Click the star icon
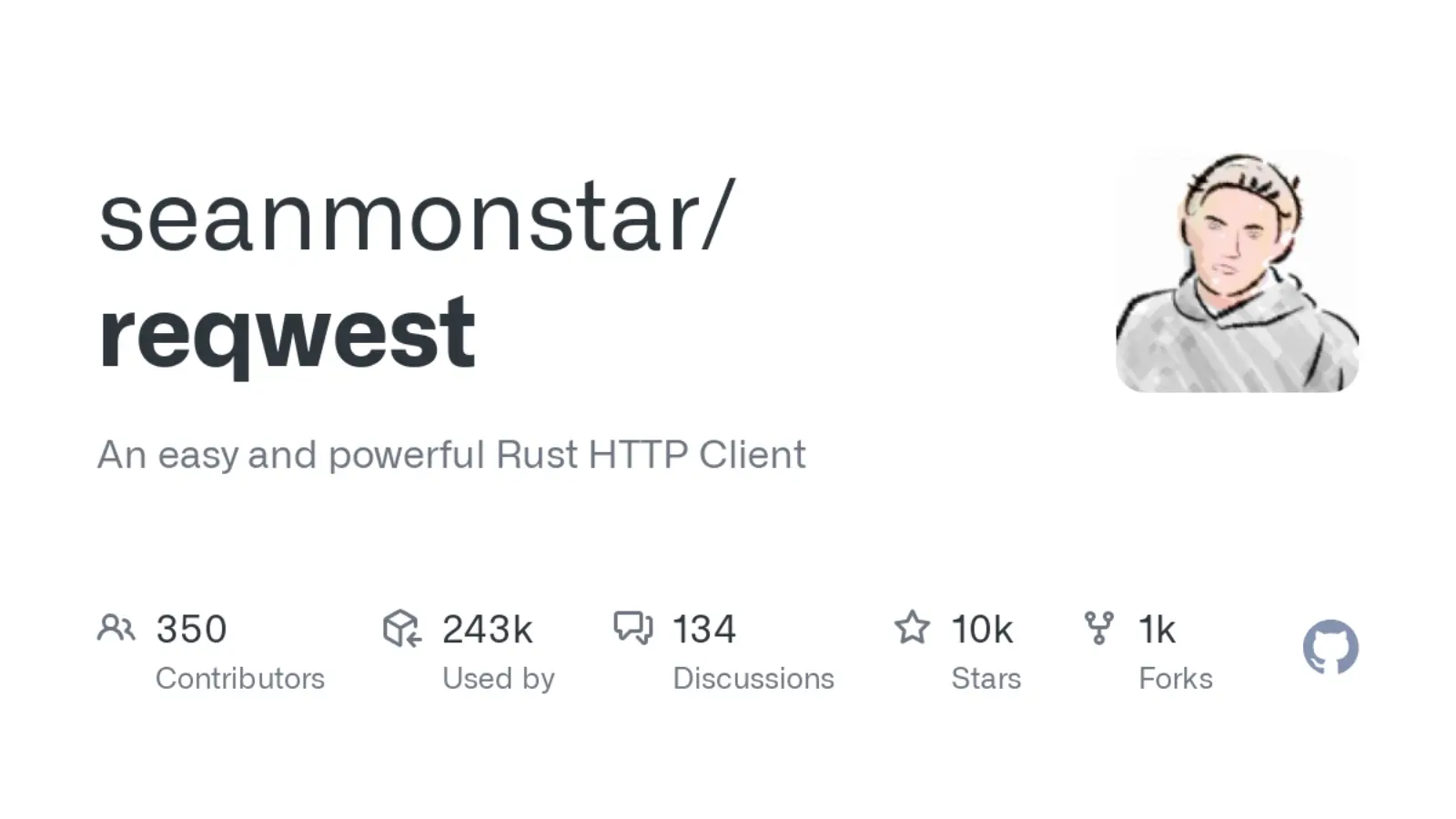 (912, 627)
